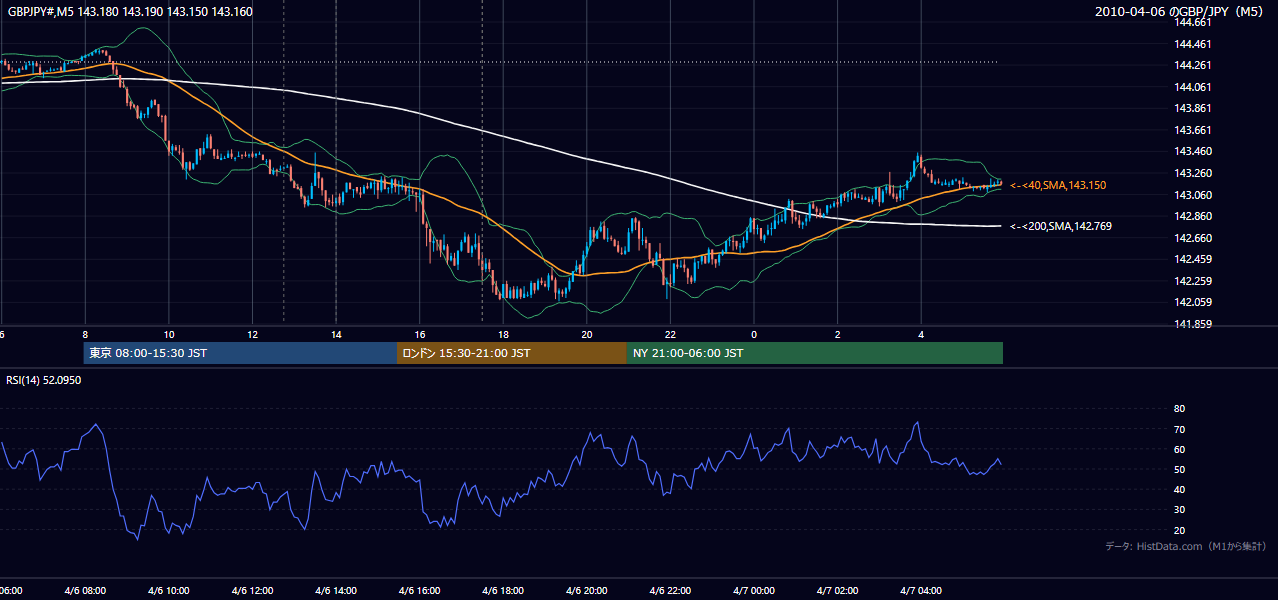Click the 4/7 00:00 bottom time label
Viewport: 1278px width, 600px height.
coord(754,591)
